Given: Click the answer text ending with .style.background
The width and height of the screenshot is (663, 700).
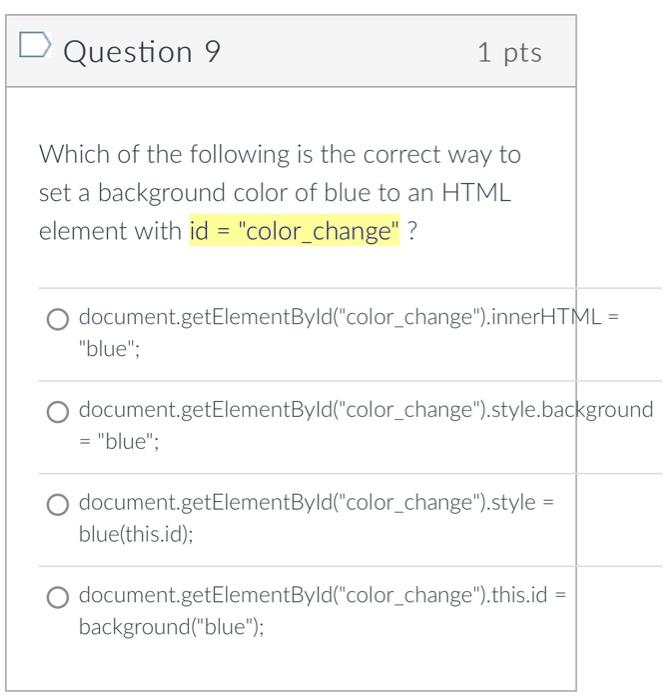Looking at the screenshot, I should pos(366,410).
